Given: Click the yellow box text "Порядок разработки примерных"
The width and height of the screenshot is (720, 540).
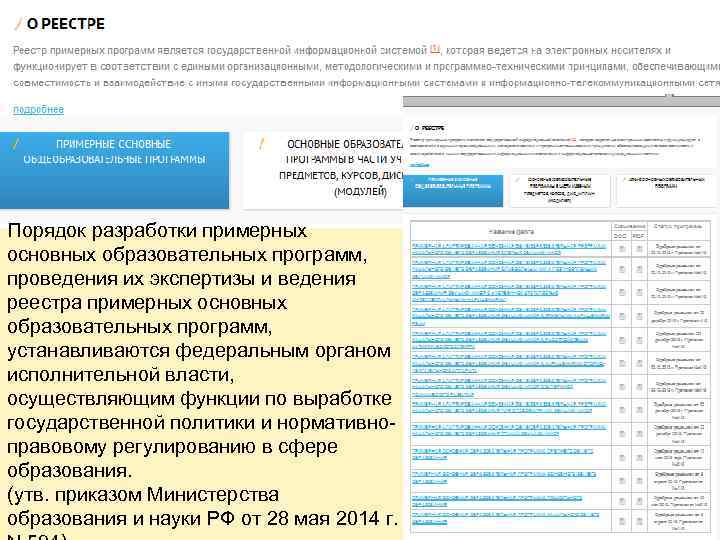Looking at the screenshot, I should point(157,231).
